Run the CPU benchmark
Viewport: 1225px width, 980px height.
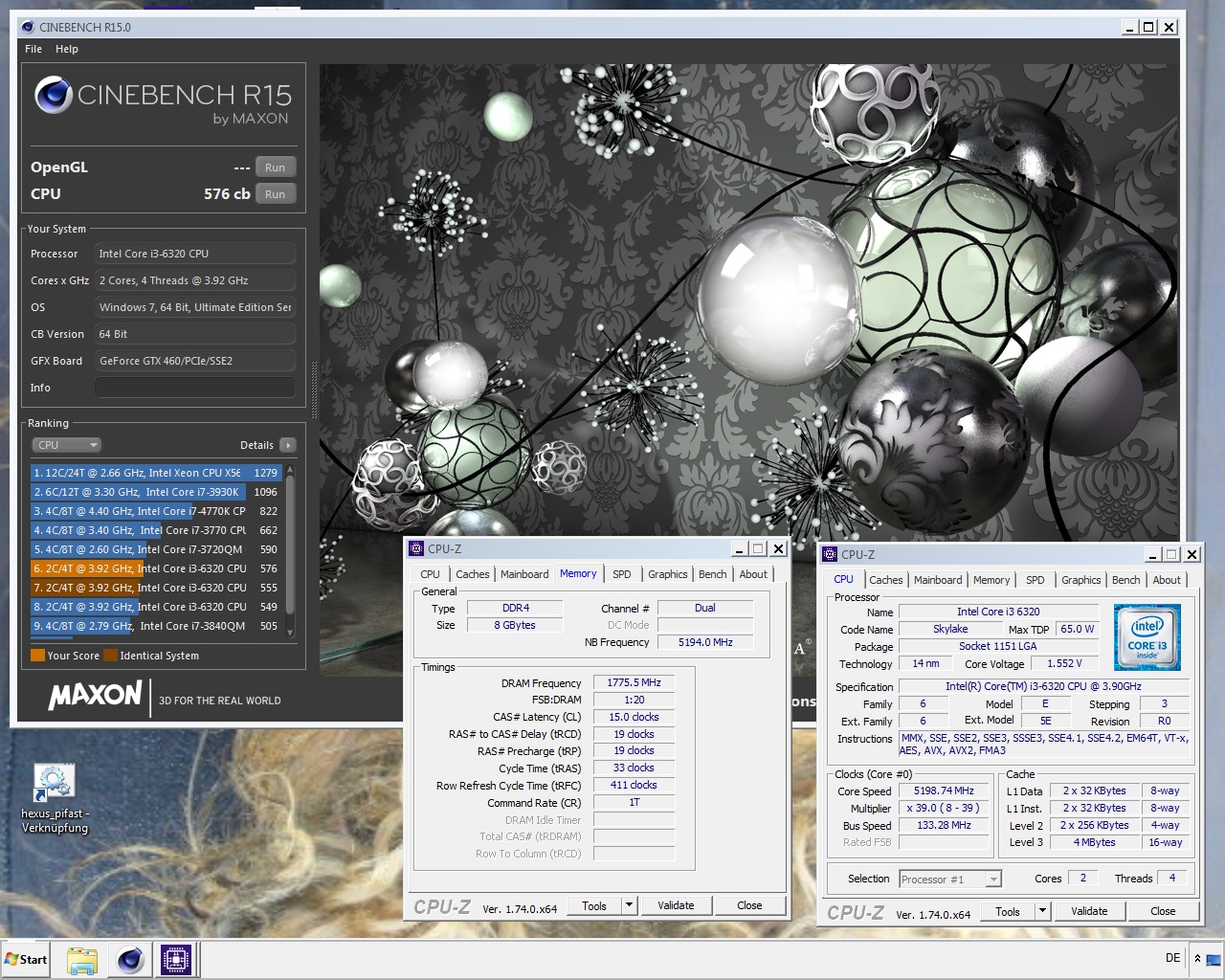coord(276,194)
